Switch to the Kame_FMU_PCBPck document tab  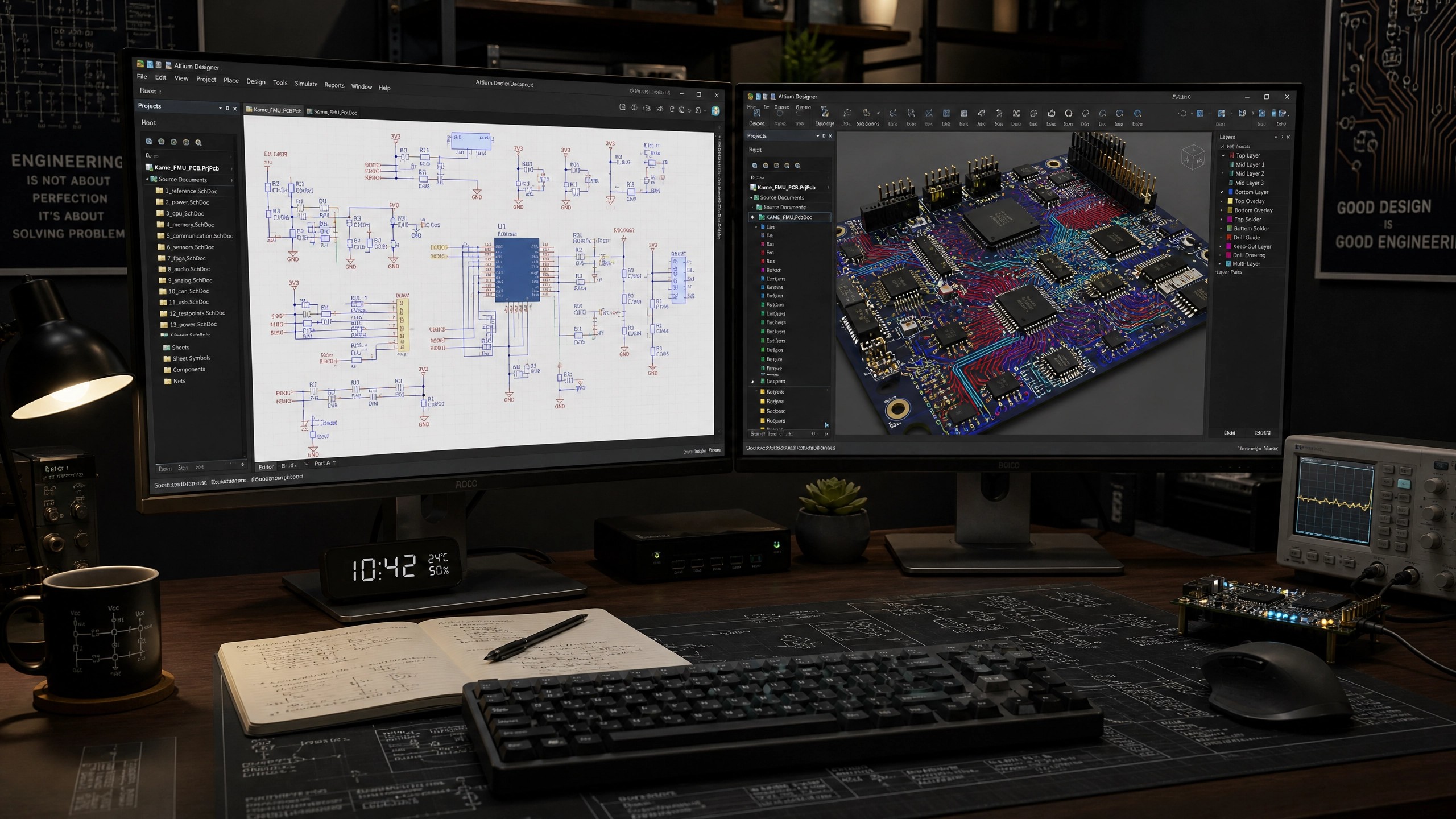274,110
